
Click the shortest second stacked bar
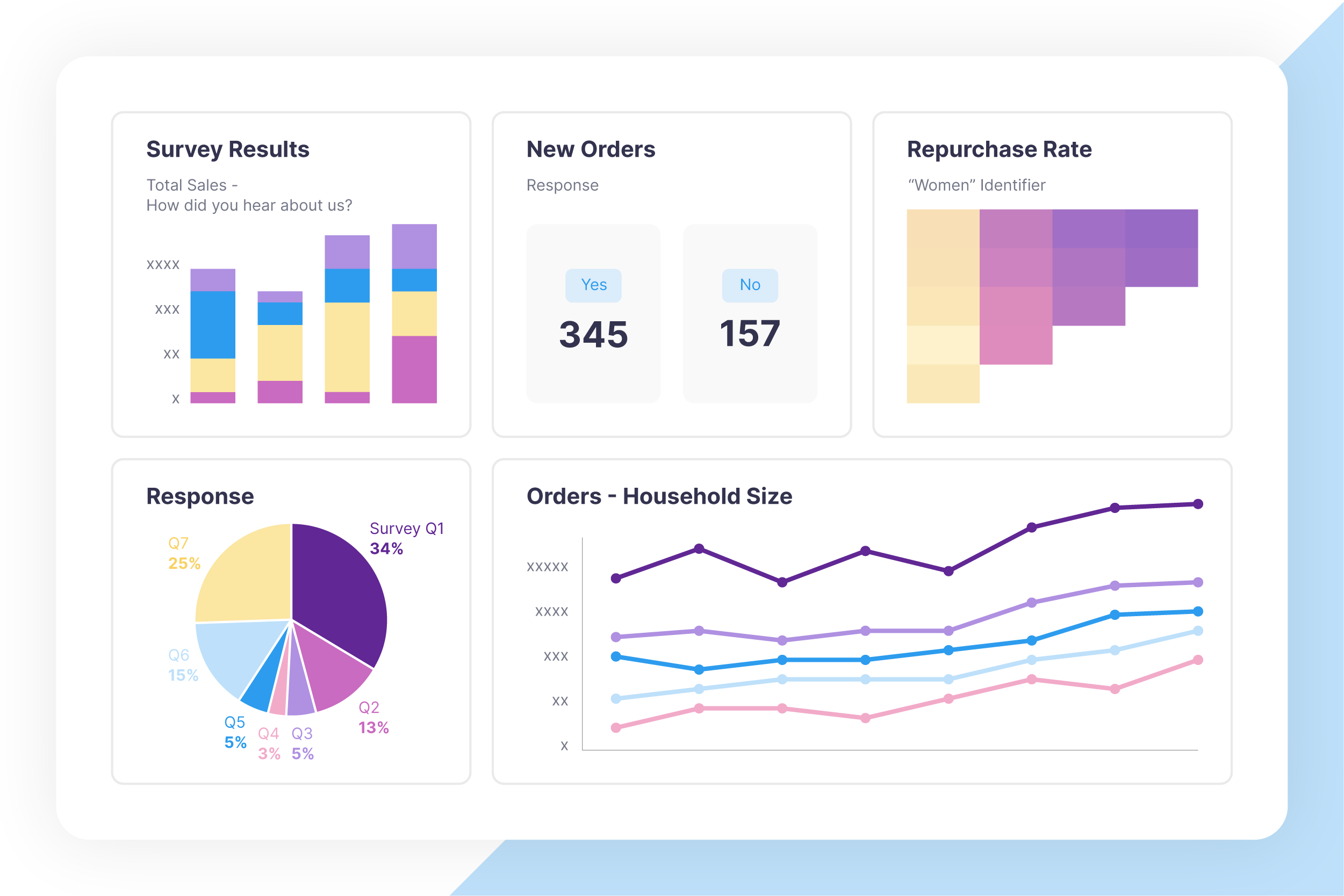279,348
